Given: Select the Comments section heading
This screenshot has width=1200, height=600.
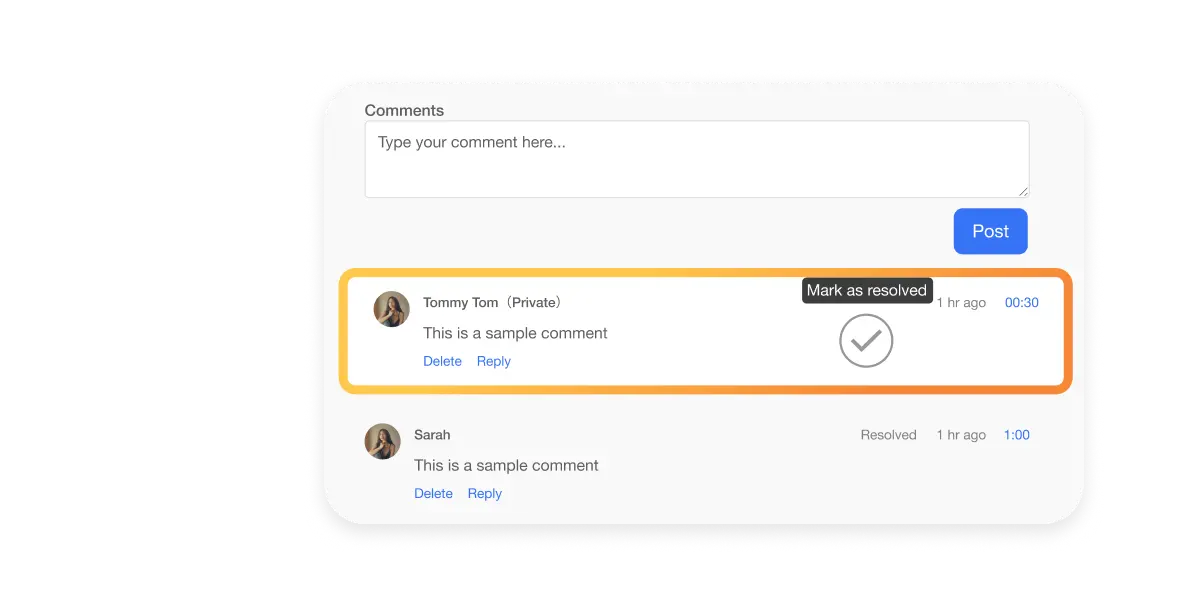Looking at the screenshot, I should click(x=404, y=110).
